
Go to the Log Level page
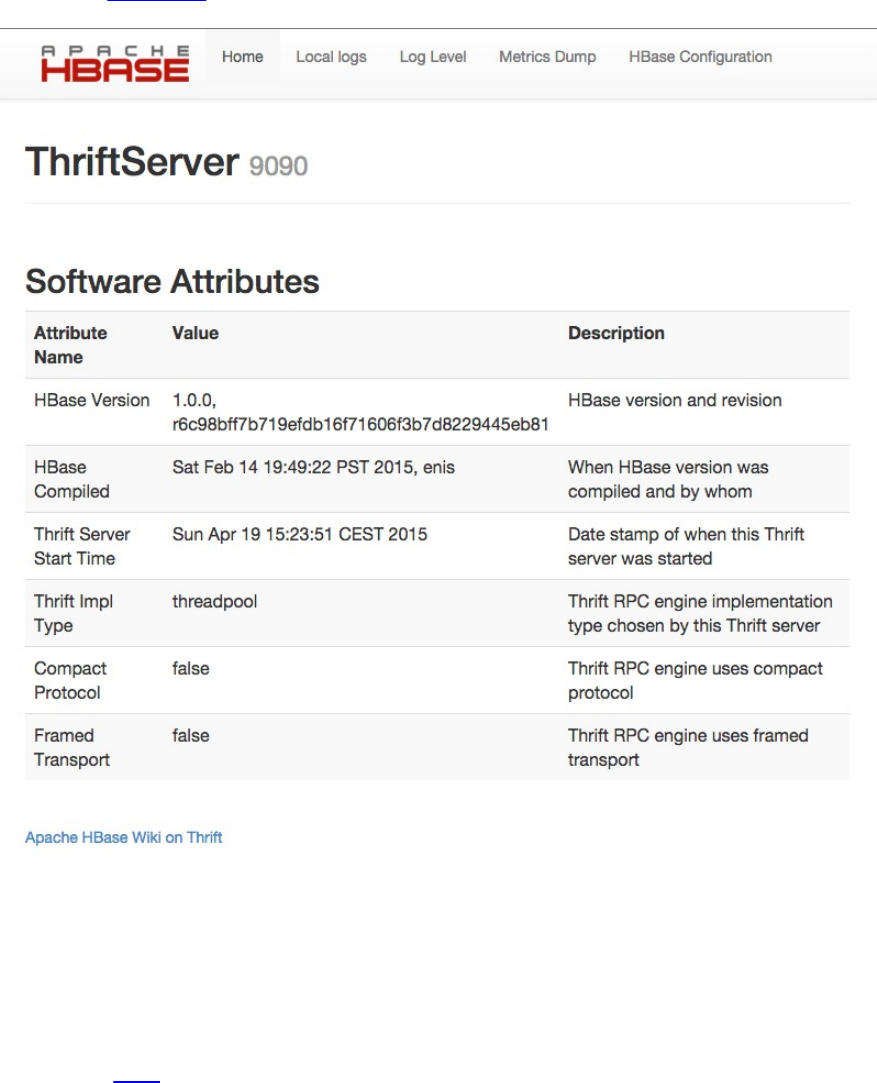tap(432, 57)
